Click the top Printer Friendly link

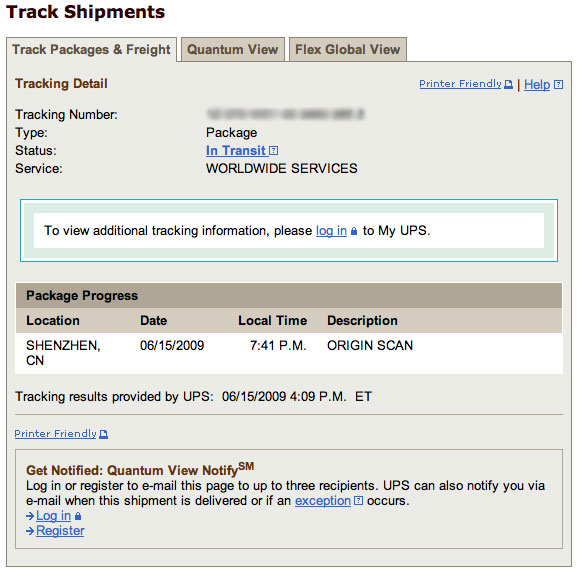point(460,84)
